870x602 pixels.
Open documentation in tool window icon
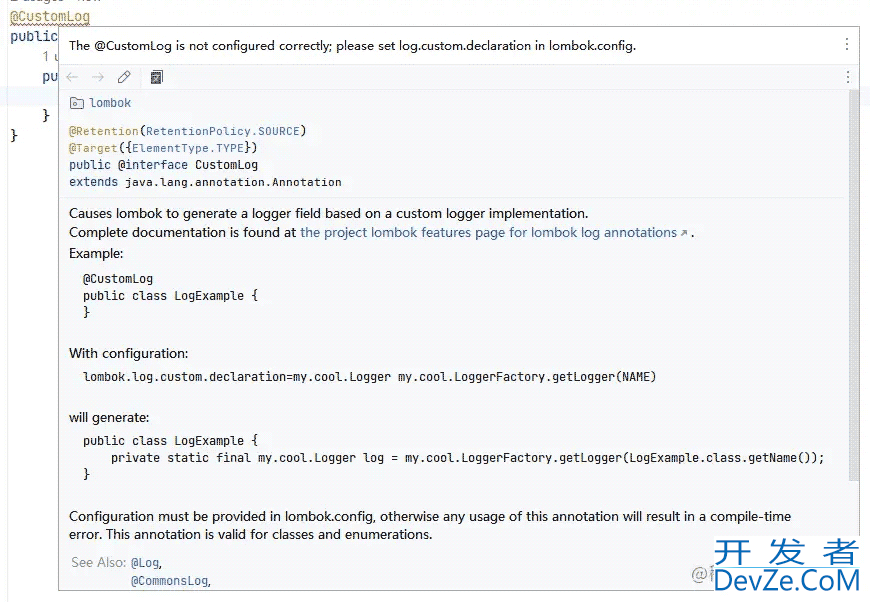tap(156, 77)
